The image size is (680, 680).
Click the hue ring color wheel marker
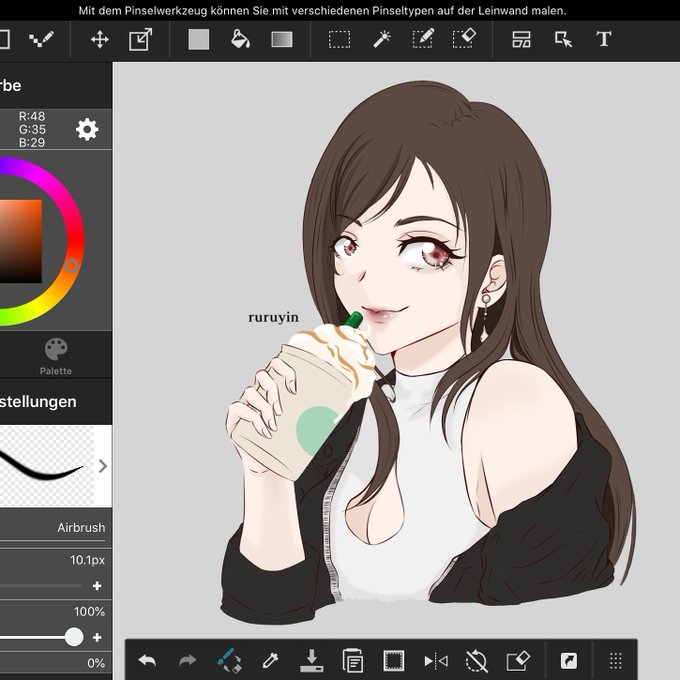[72, 265]
